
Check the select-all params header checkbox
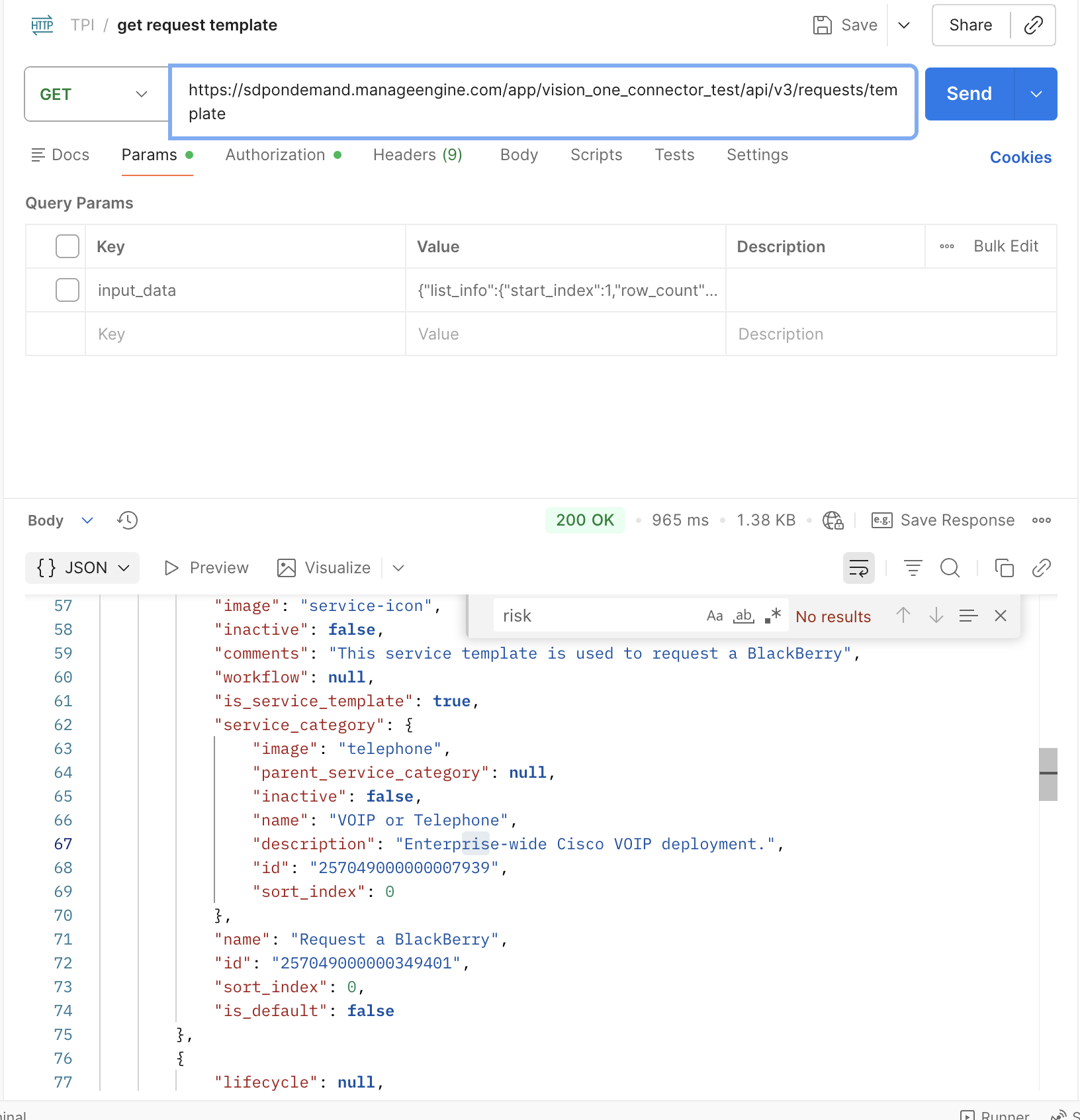[x=67, y=246]
